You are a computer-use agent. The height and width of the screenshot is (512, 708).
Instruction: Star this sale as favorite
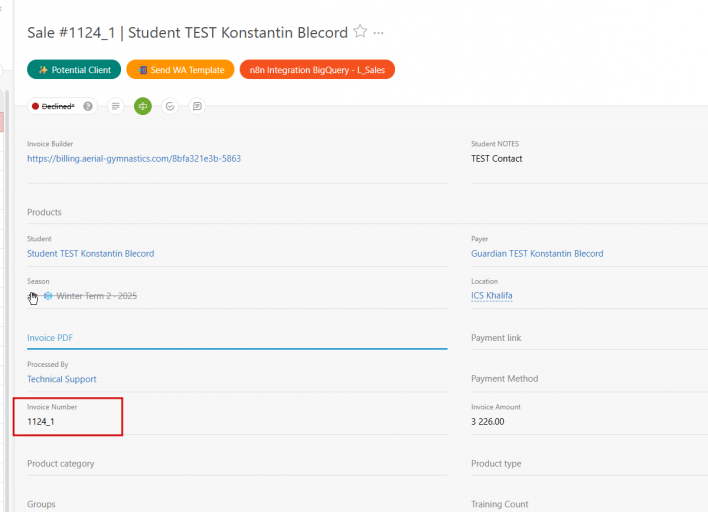click(x=360, y=32)
